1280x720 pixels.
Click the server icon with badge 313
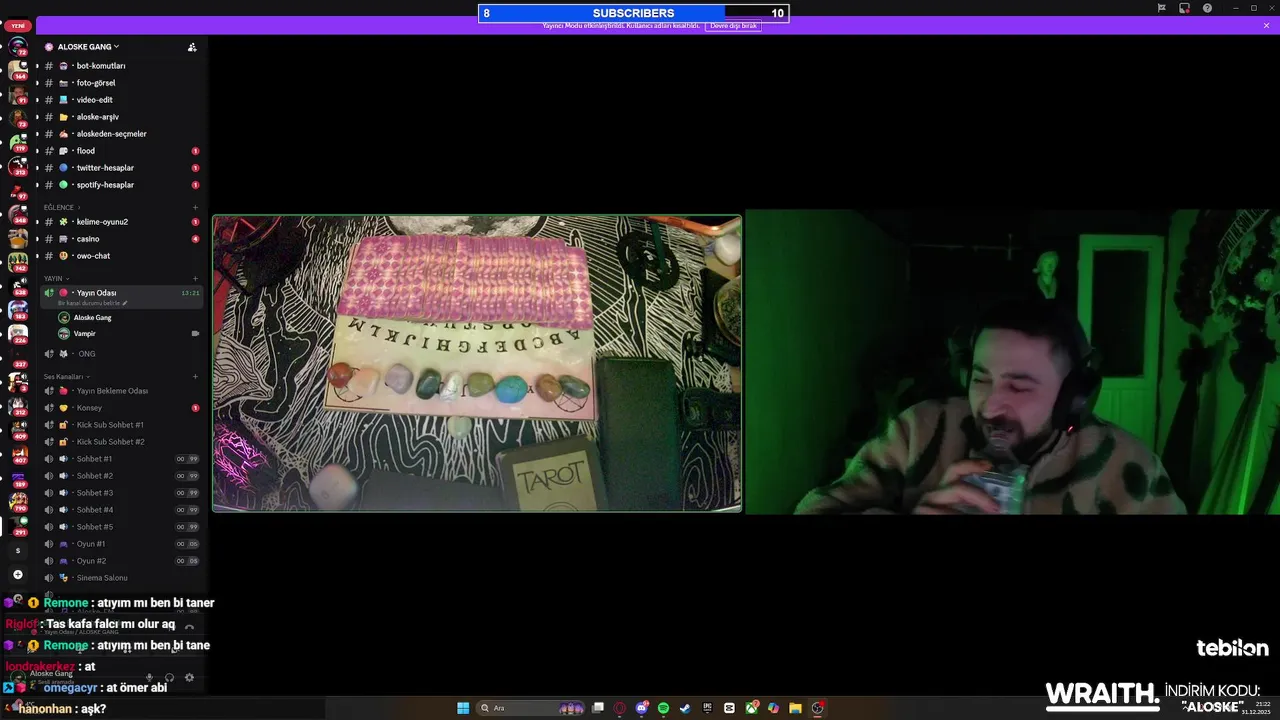pos(18,166)
